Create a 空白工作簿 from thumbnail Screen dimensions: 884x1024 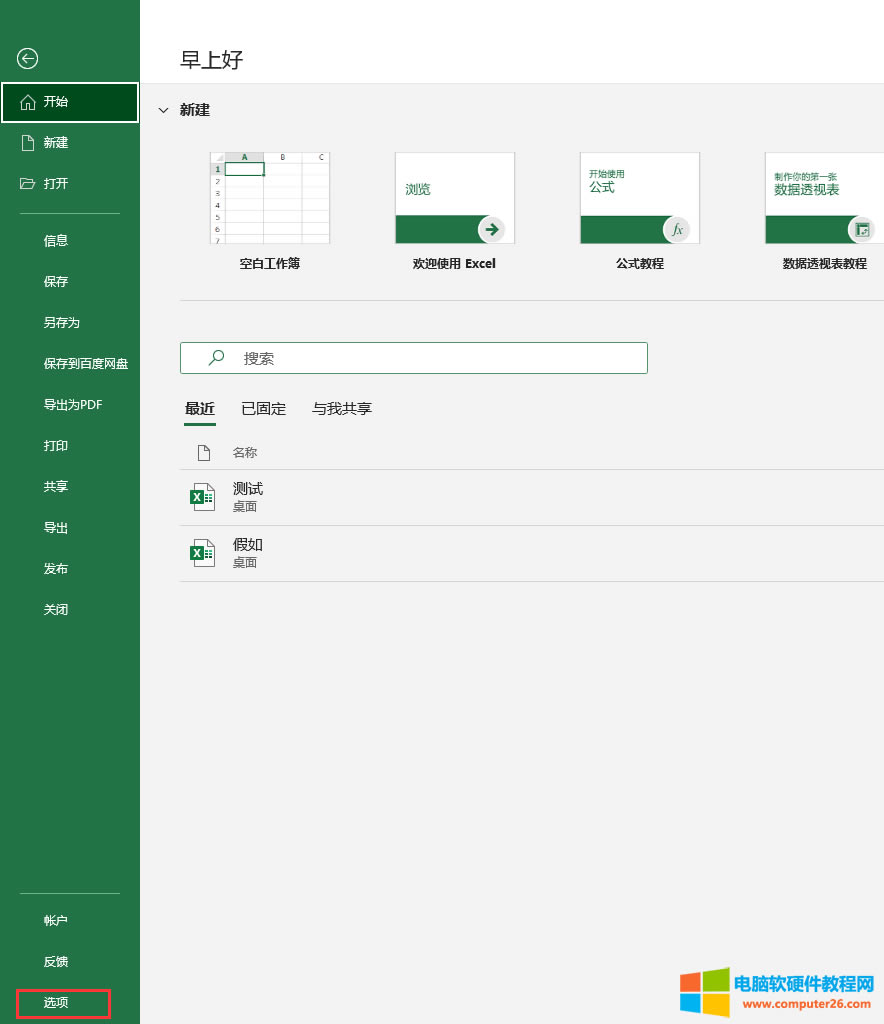270,198
